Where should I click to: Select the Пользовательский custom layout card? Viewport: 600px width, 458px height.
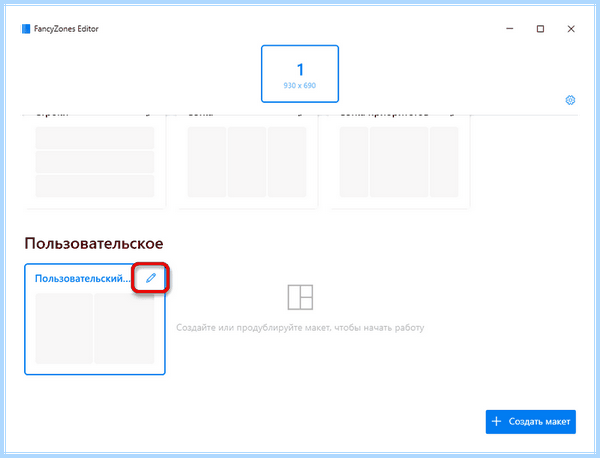click(95, 319)
